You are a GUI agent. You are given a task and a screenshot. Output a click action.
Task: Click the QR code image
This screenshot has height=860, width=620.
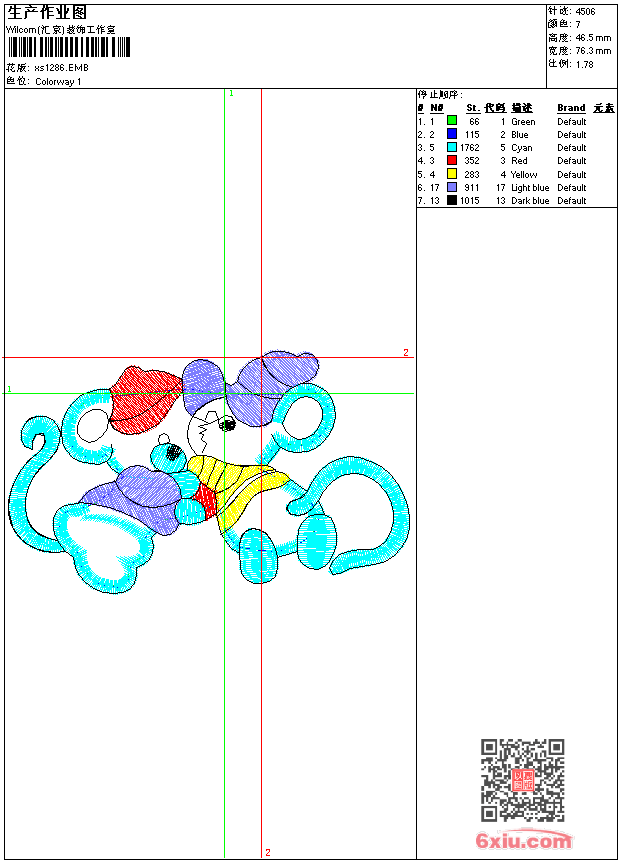tap(523, 780)
